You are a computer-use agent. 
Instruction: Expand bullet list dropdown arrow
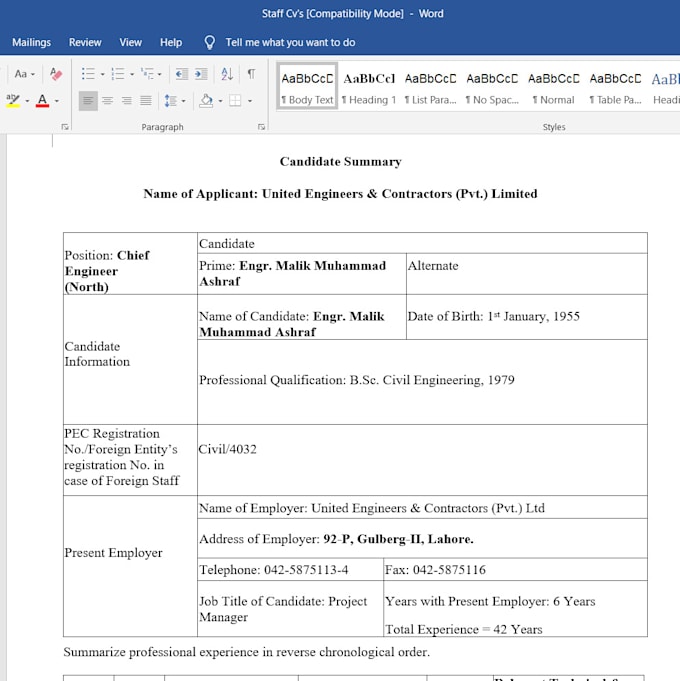click(x=102, y=74)
